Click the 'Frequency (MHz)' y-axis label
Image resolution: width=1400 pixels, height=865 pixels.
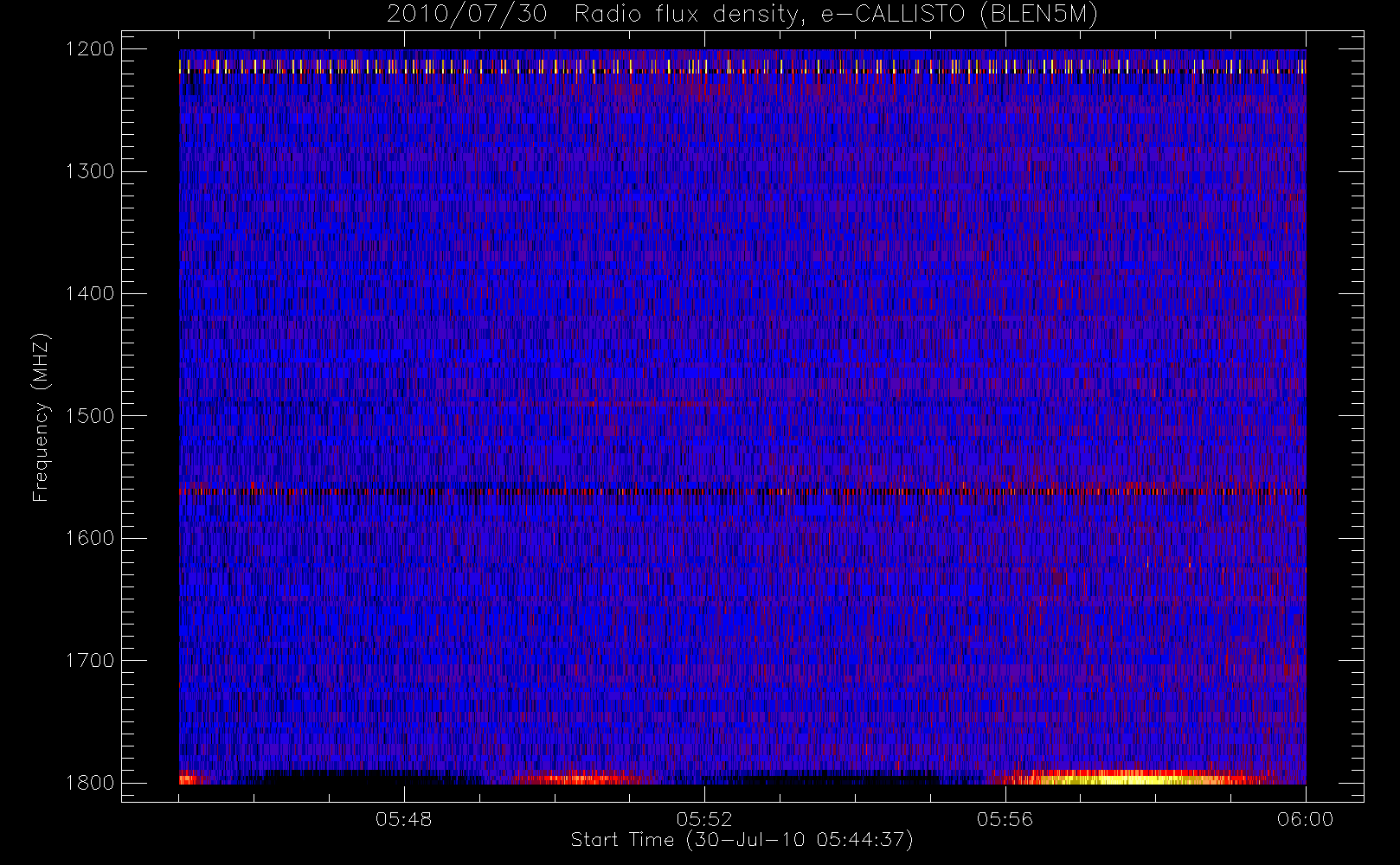(x=41, y=417)
